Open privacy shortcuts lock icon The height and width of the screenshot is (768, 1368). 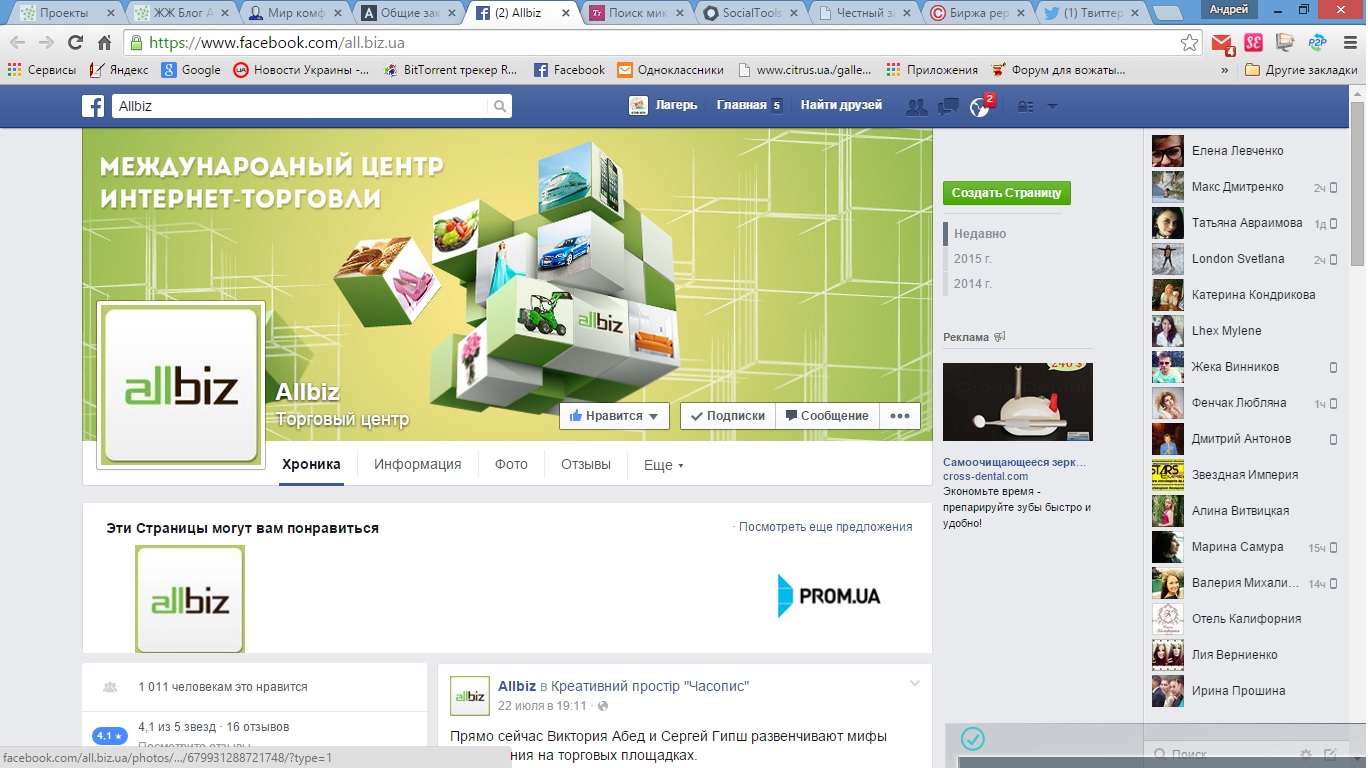1025,106
